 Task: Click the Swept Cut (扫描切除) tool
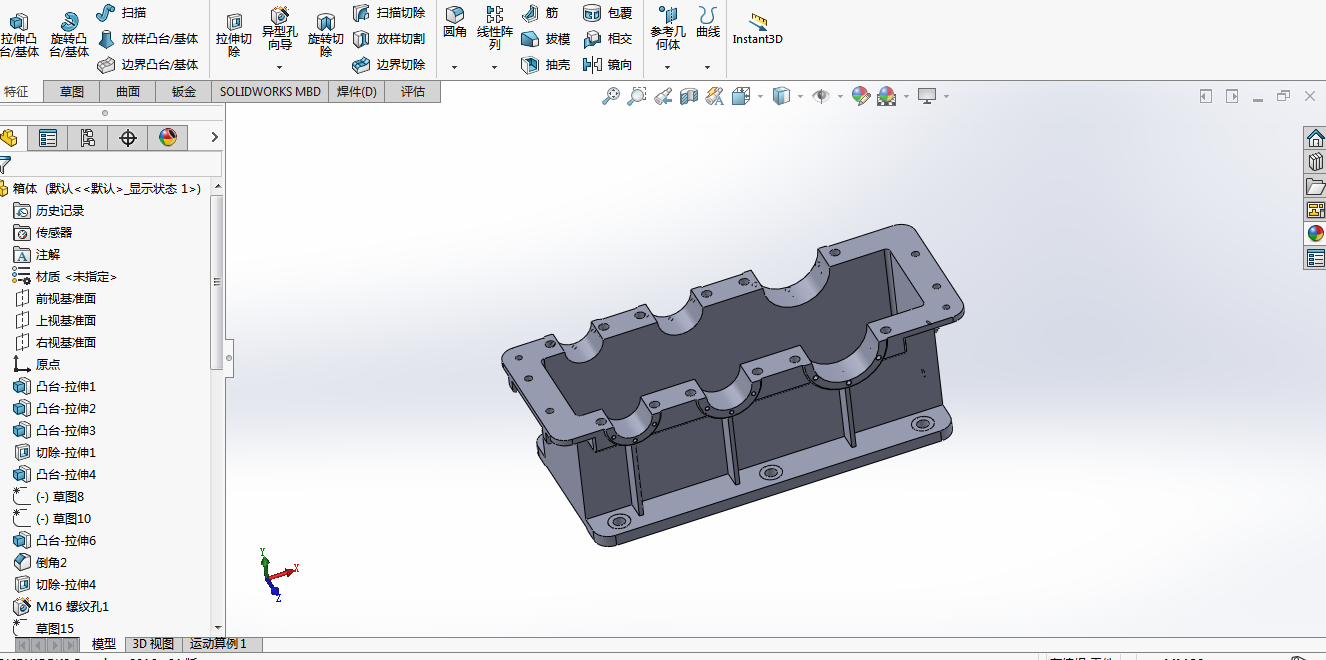[389, 13]
